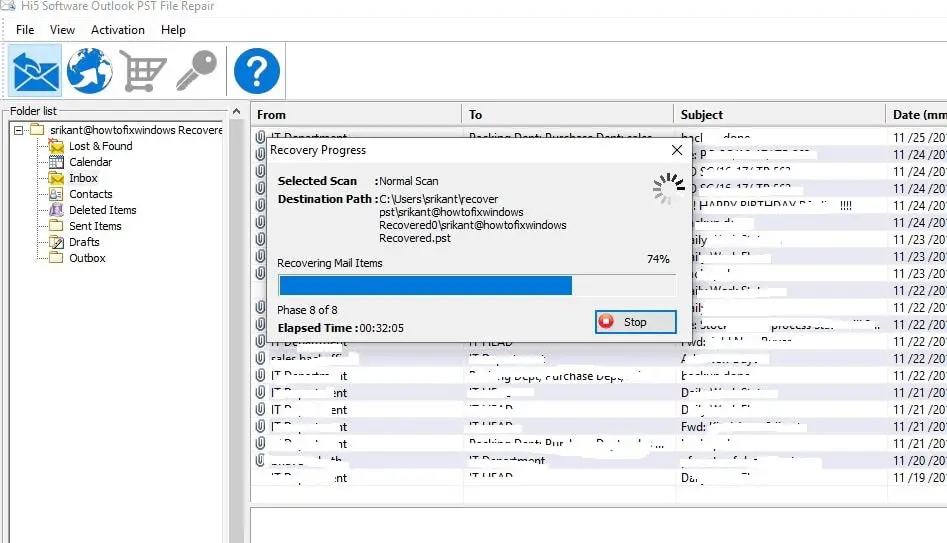
Task: Click the 'Recovering Mail Items' status text
Action: pos(330,263)
